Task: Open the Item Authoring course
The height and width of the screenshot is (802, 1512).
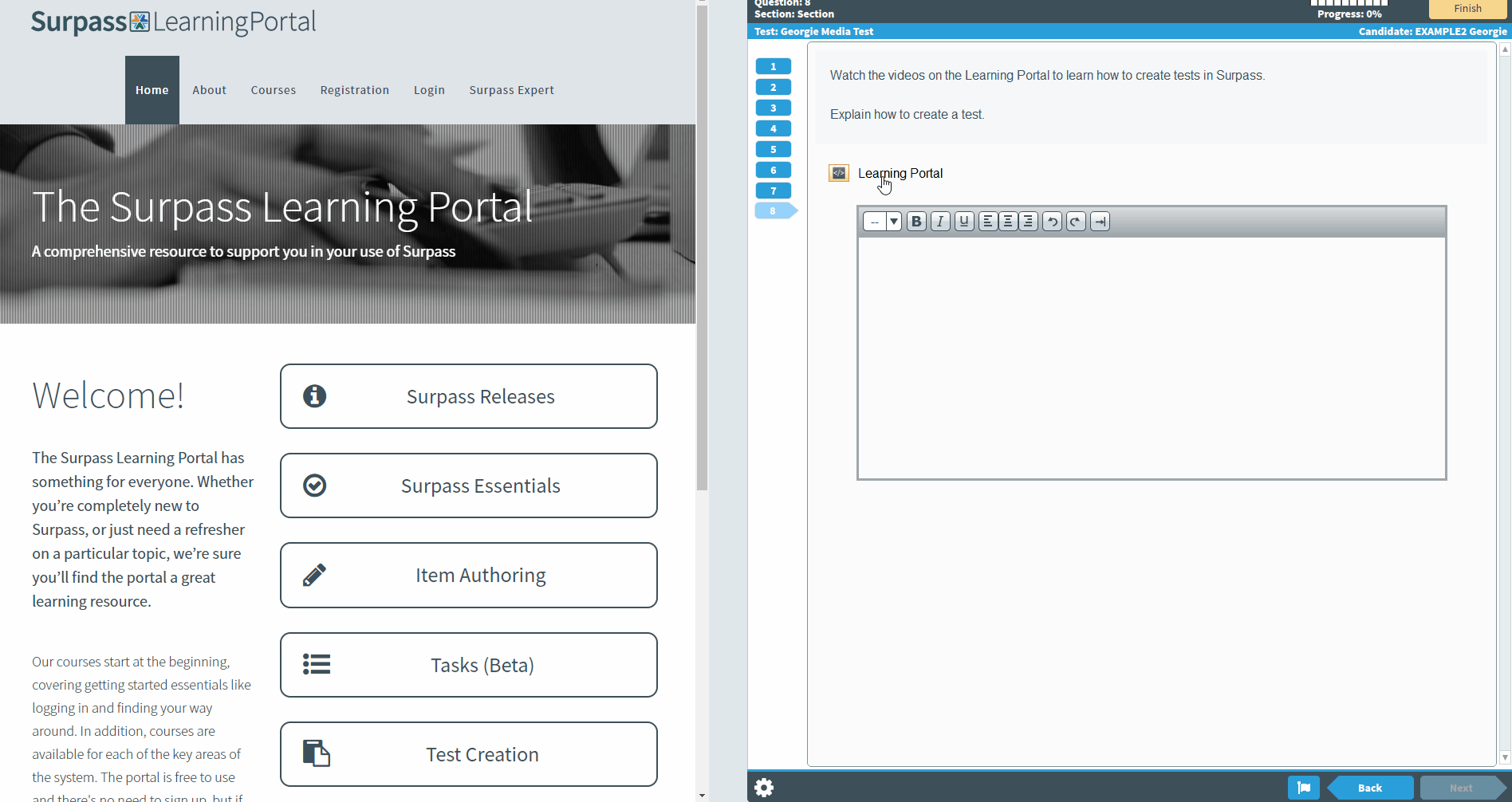Action: pos(469,575)
